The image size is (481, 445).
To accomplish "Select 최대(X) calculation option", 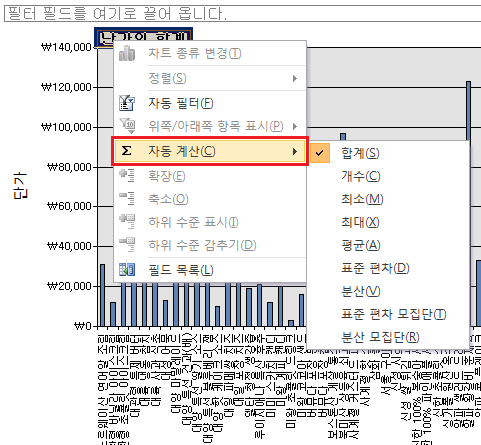I will pos(388,222).
